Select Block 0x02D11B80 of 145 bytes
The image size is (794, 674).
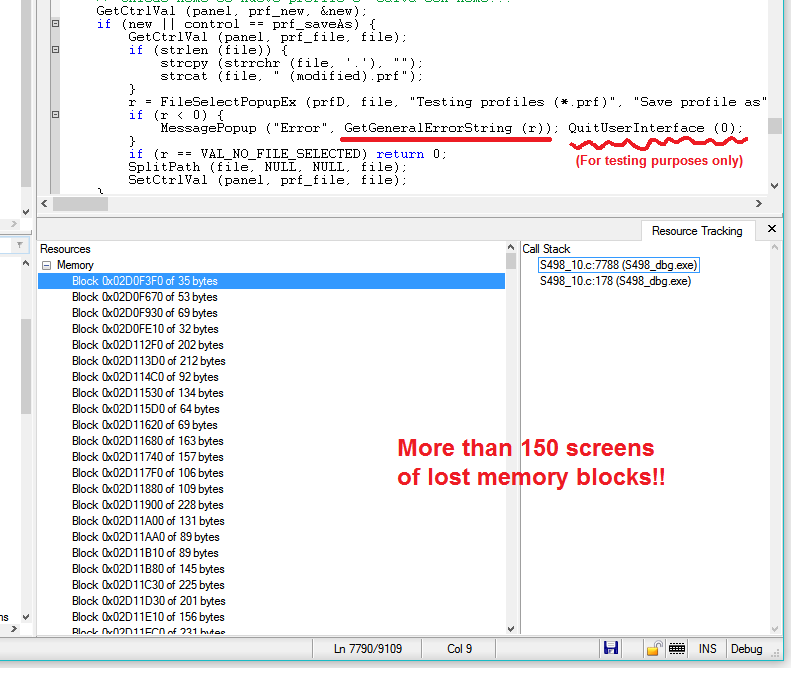(149, 571)
